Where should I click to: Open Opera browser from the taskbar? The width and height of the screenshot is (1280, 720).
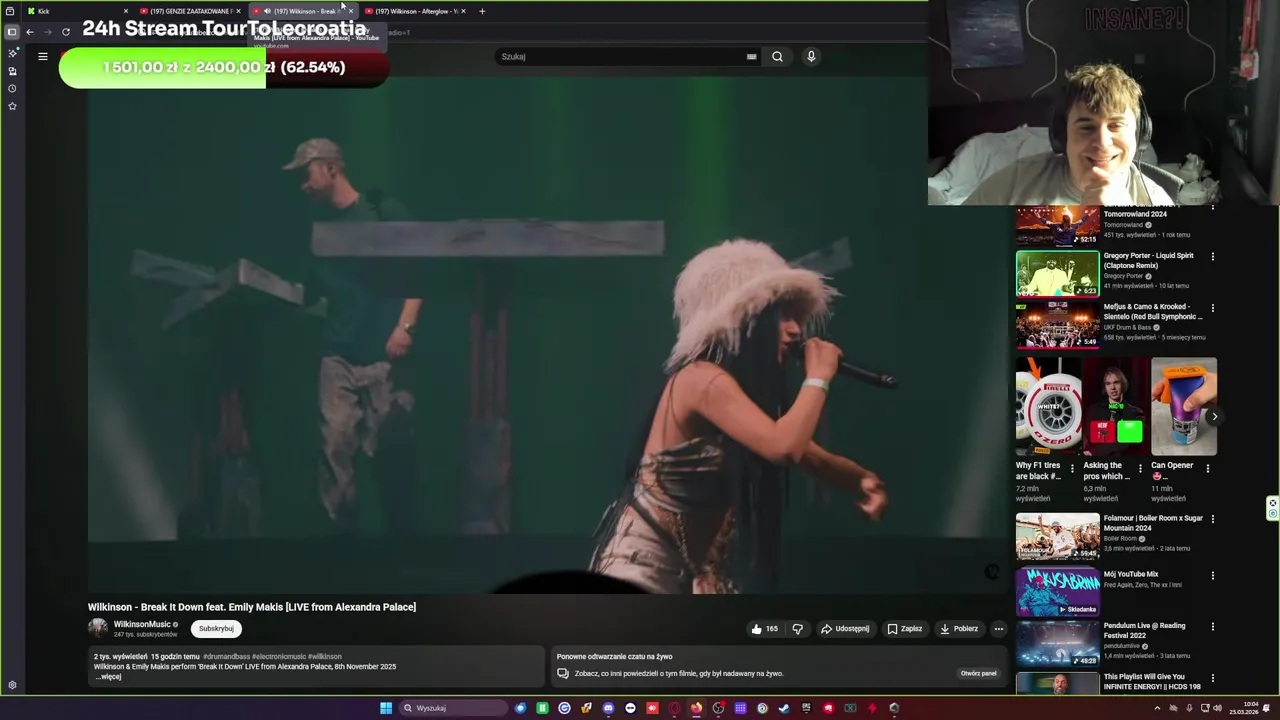click(674, 708)
